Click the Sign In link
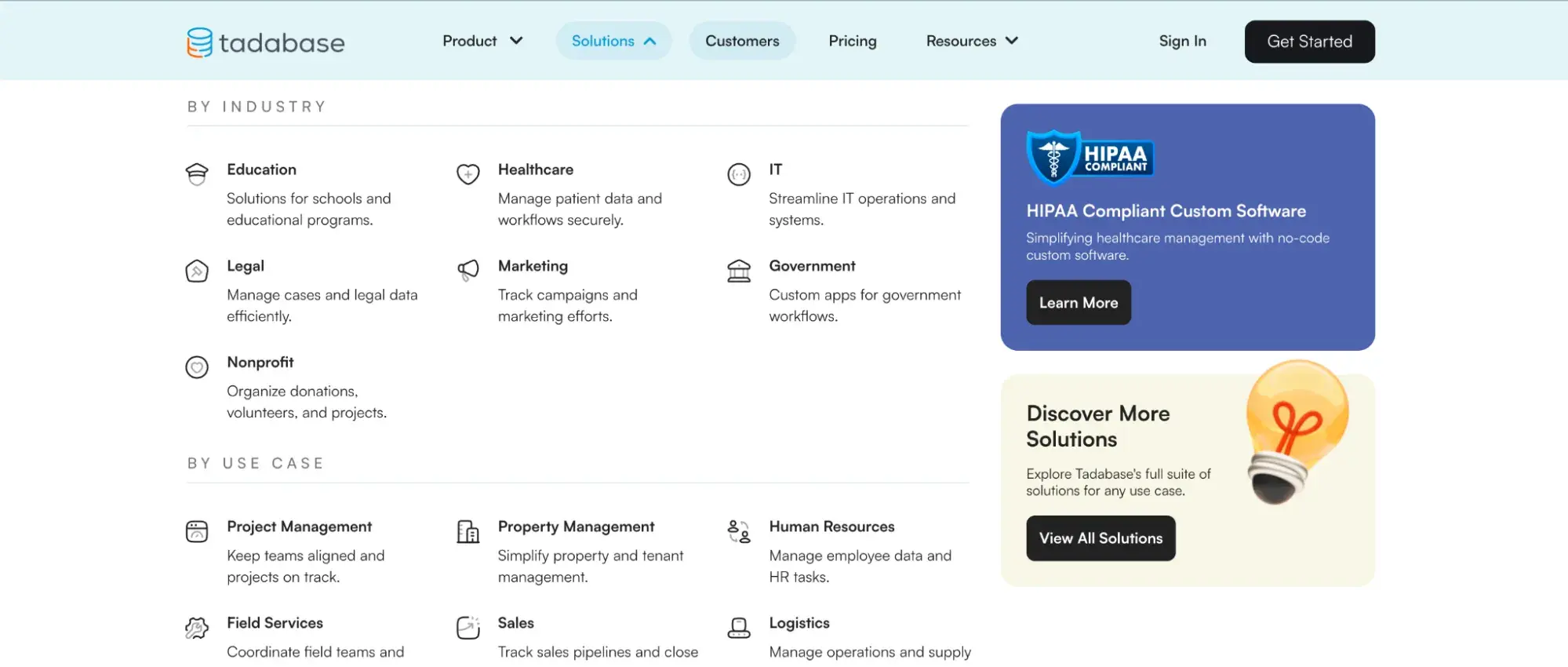The image size is (1568, 667). coord(1182,41)
